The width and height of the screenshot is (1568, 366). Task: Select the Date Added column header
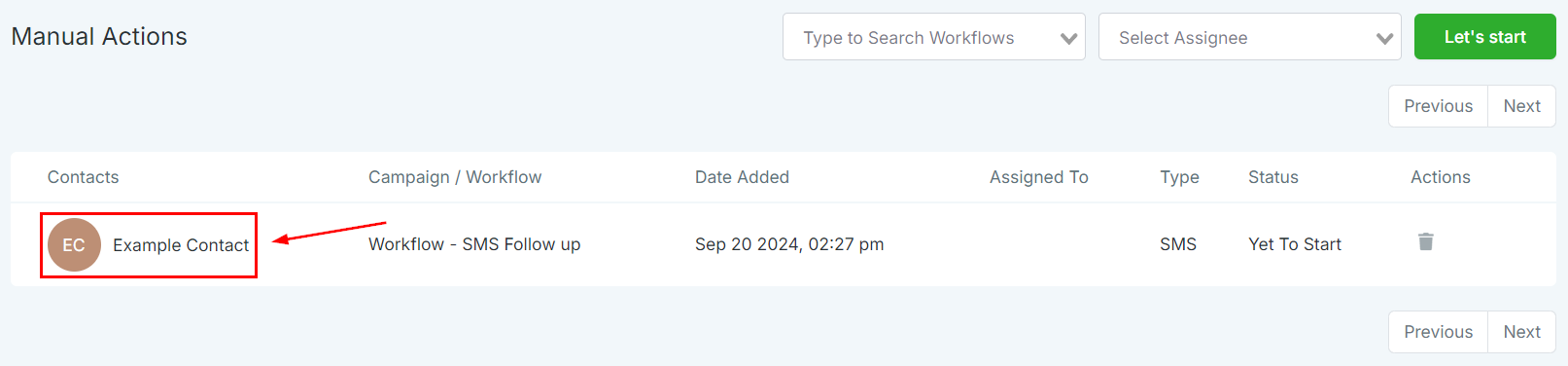[x=742, y=177]
